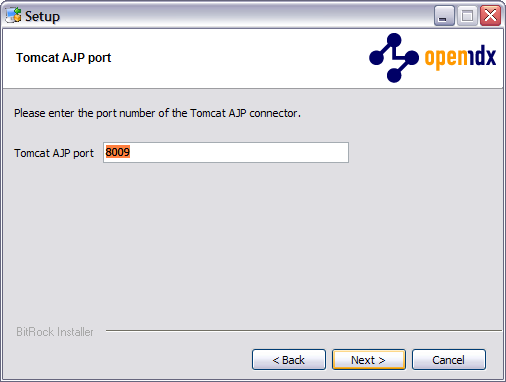This screenshot has width=506, height=382.
Task: Minimize the Setup window
Action: point(444,16)
